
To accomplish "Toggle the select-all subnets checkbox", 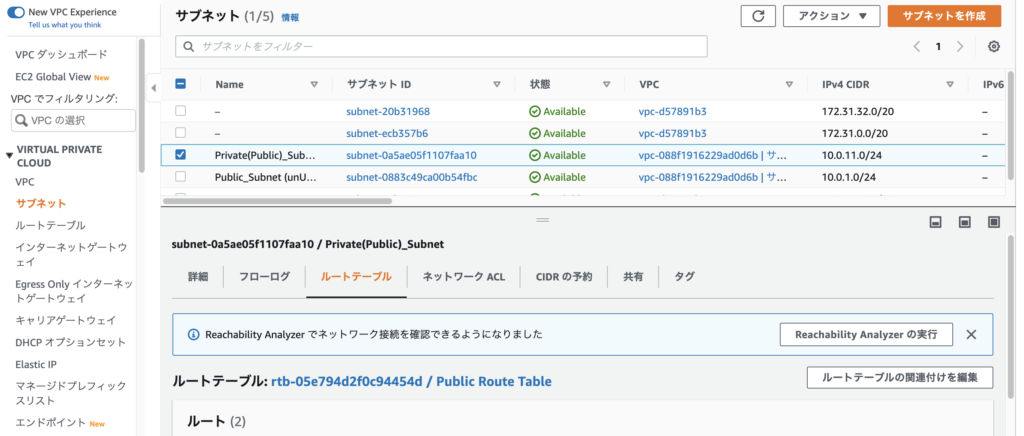I will pyautogui.click(x=181, y=84).
